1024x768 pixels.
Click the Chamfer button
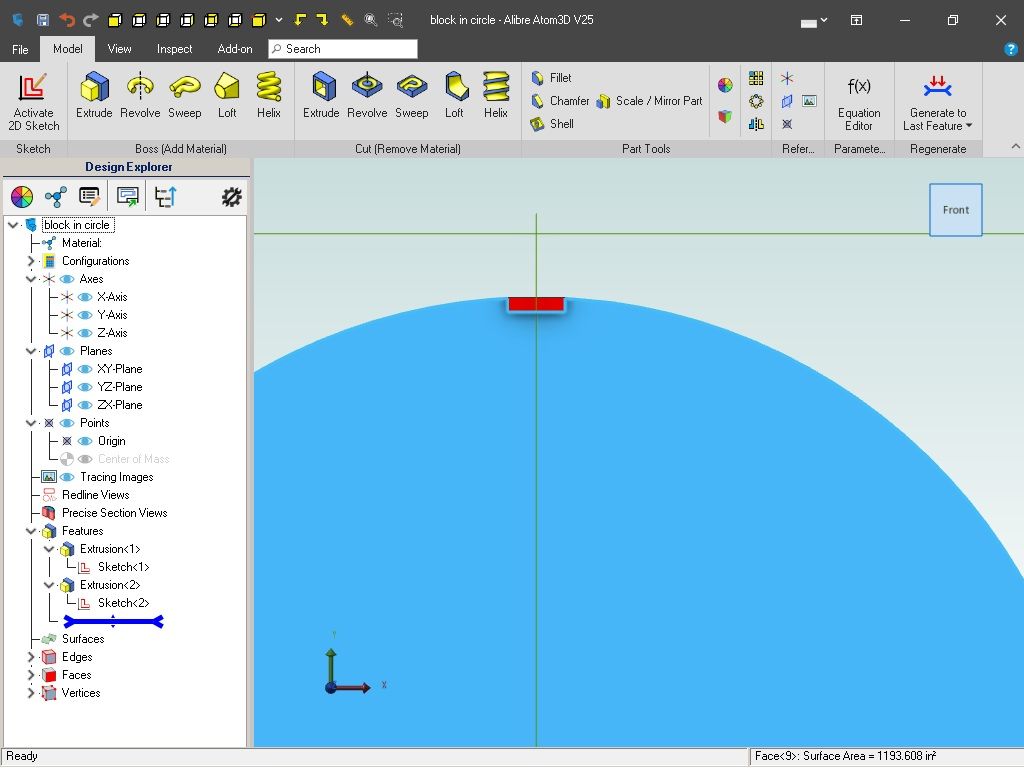[560, 101]
